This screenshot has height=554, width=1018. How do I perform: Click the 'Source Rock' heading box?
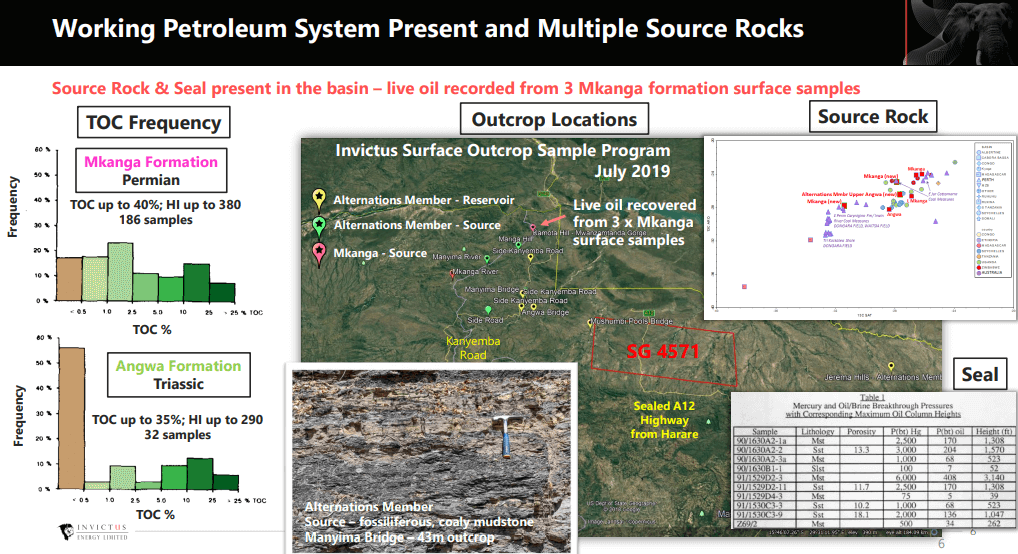873,116
